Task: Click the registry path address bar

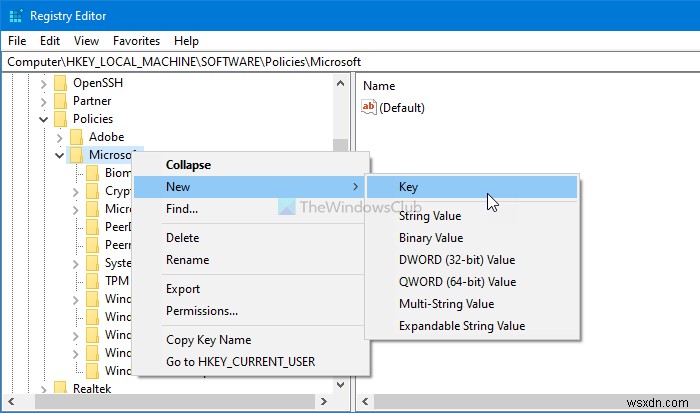Action: pos(350,62)
